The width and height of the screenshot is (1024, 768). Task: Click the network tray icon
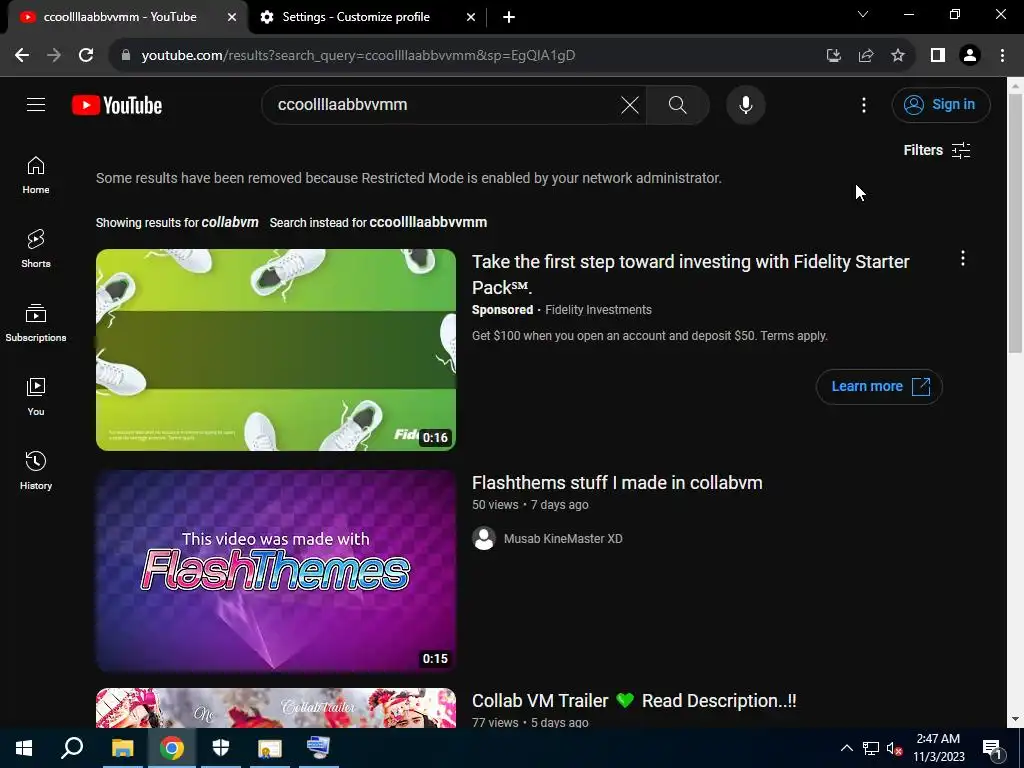click(x=871, y=748)
